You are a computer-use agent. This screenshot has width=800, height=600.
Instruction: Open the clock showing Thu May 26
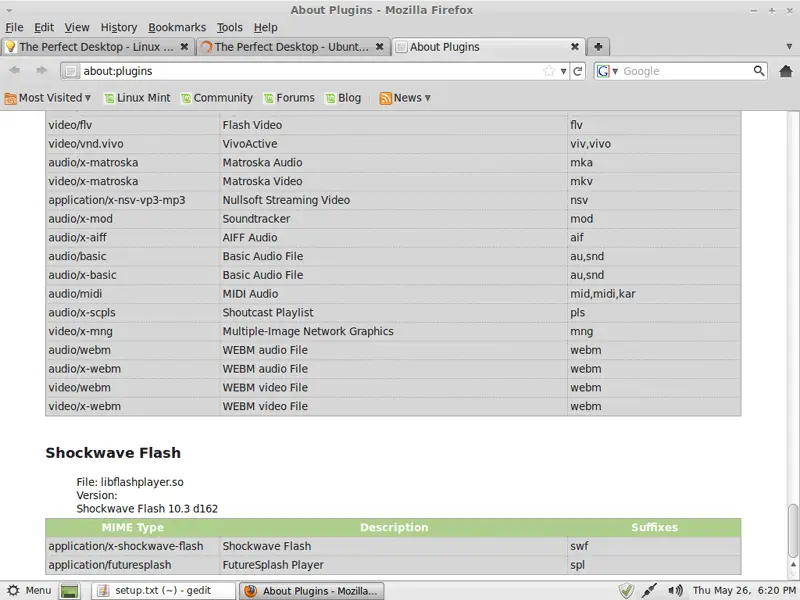tap(743, 590)
